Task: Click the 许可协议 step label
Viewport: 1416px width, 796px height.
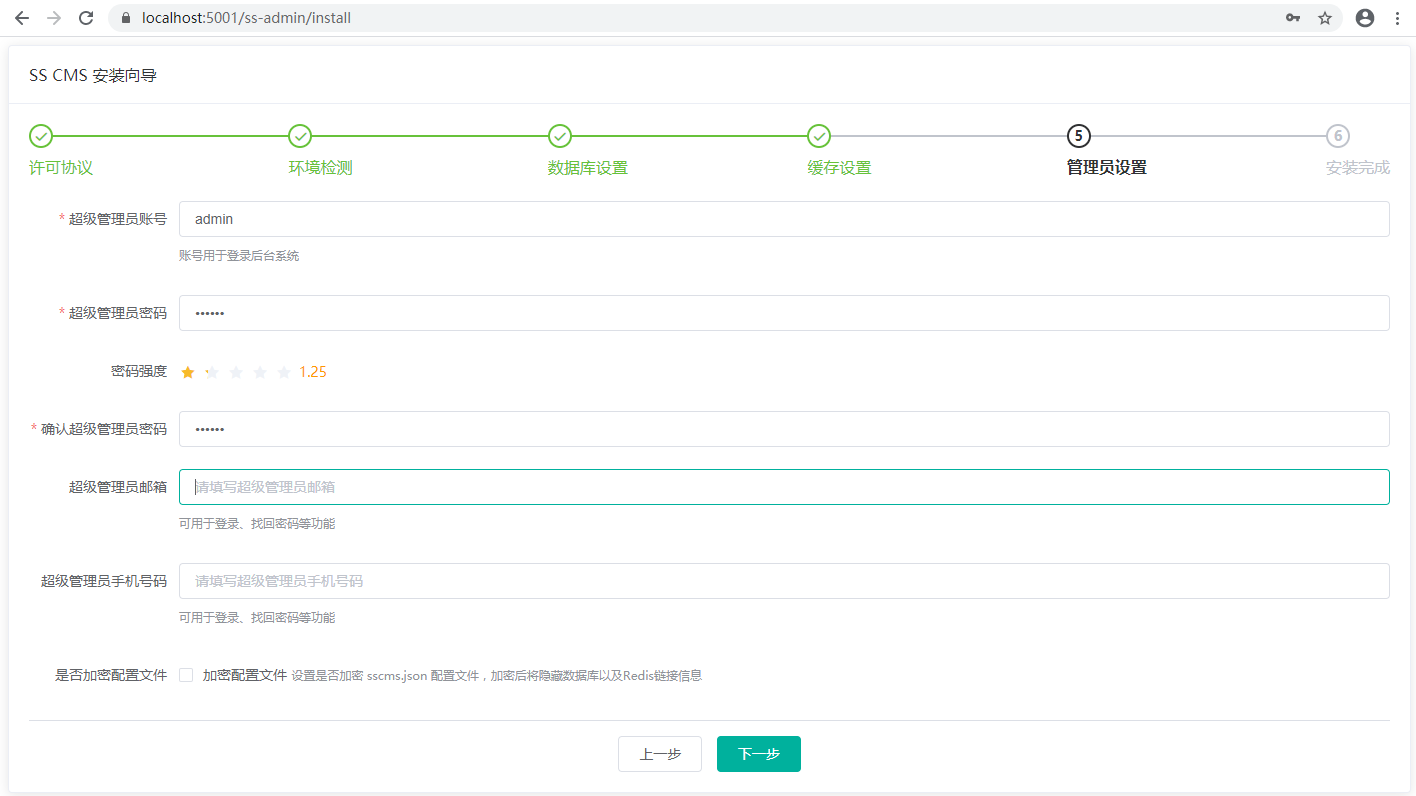Action: [x=61, y=168]
